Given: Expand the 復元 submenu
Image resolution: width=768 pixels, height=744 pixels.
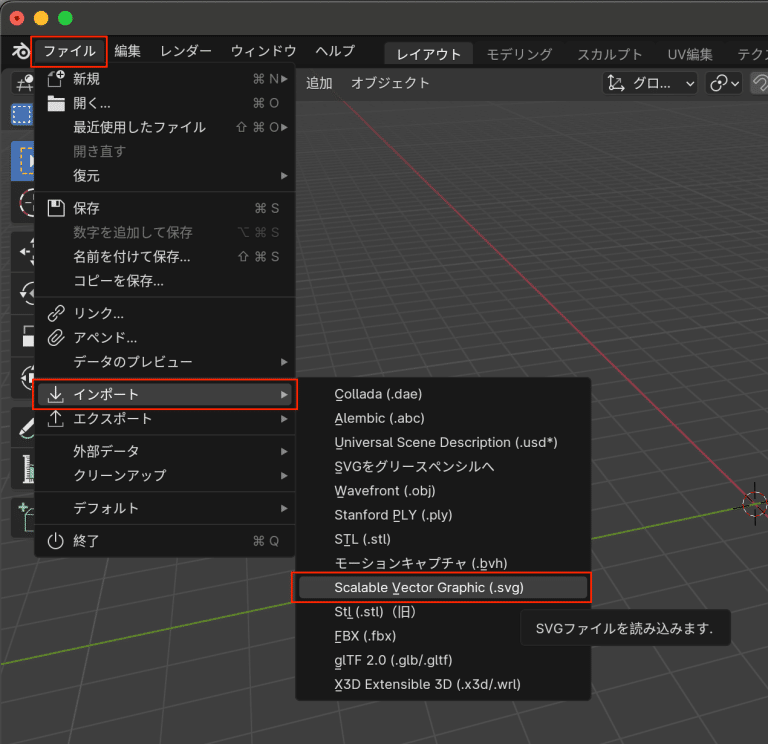Looking at the screenshot, I should [165, 176].
